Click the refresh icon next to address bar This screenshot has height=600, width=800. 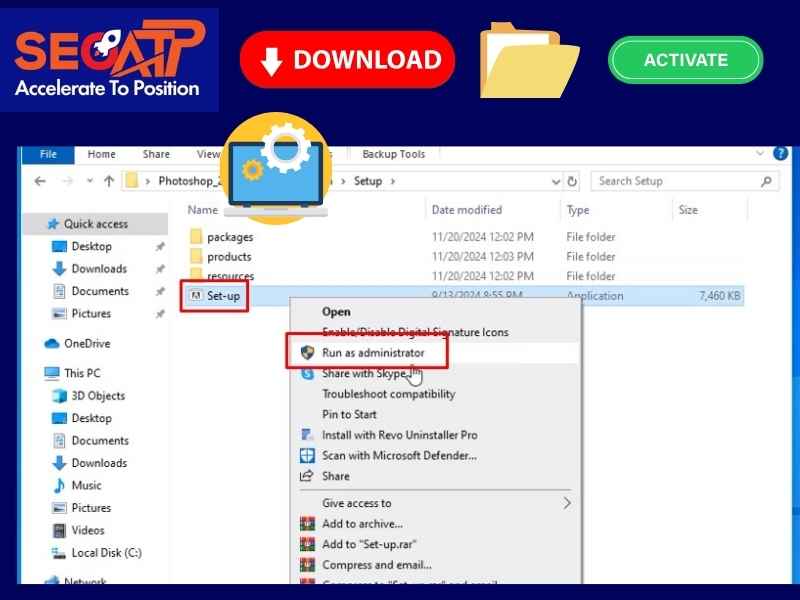[x=573, y=181]
